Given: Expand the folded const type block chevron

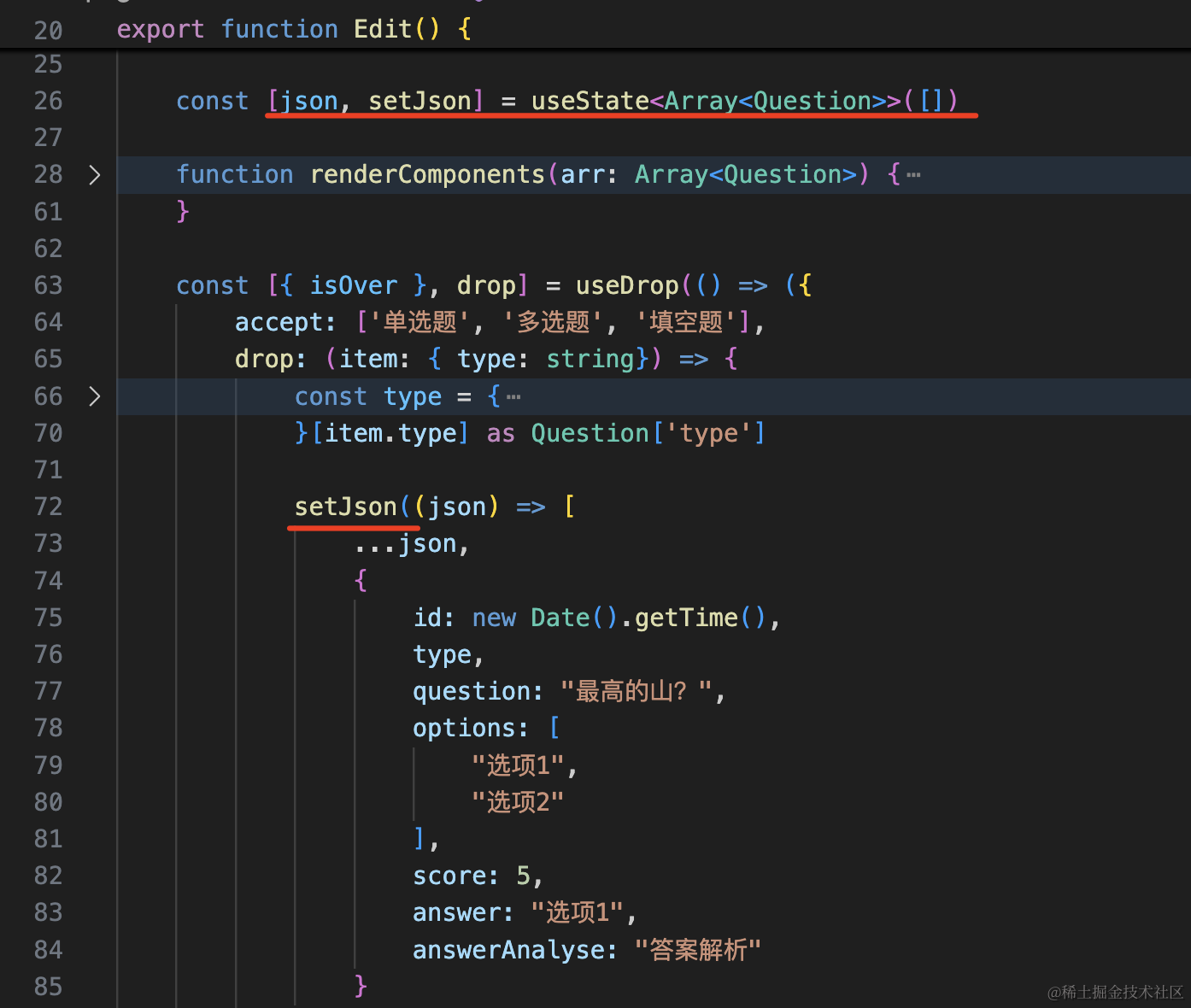Looking at the screenshot, I should click(95, 396).
